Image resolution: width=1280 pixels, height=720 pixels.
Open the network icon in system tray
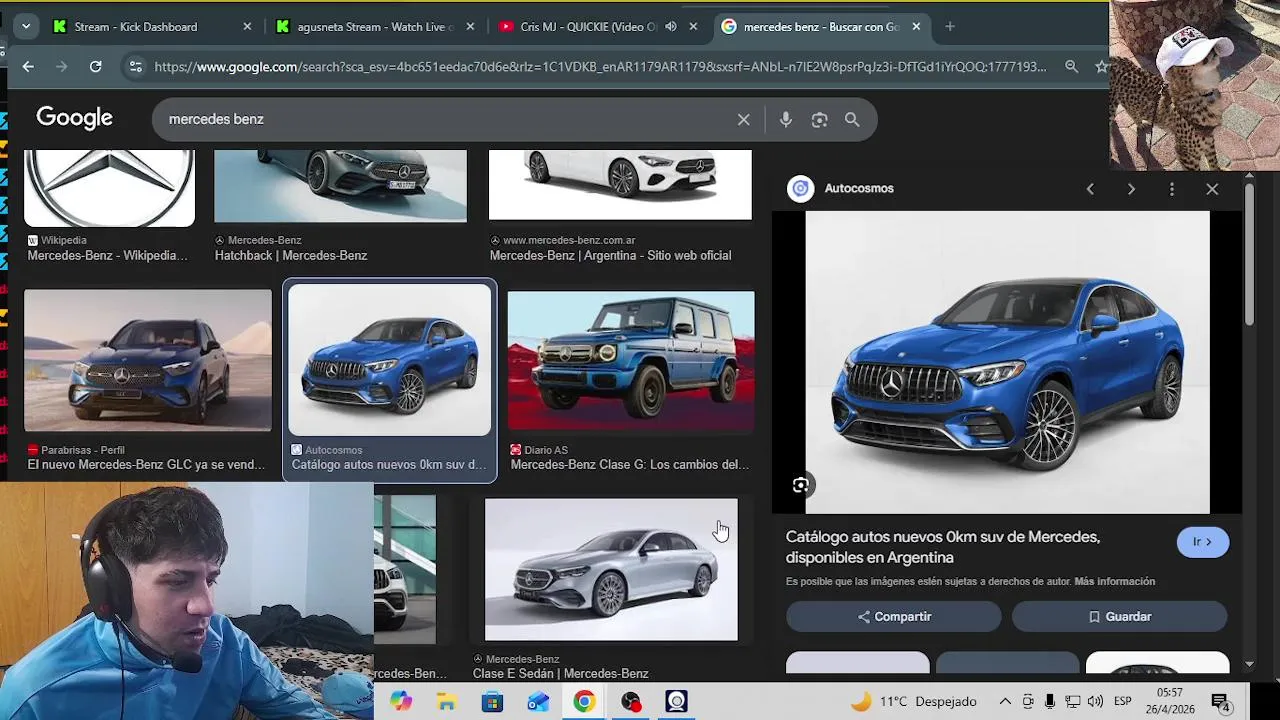pos(1072,702)
